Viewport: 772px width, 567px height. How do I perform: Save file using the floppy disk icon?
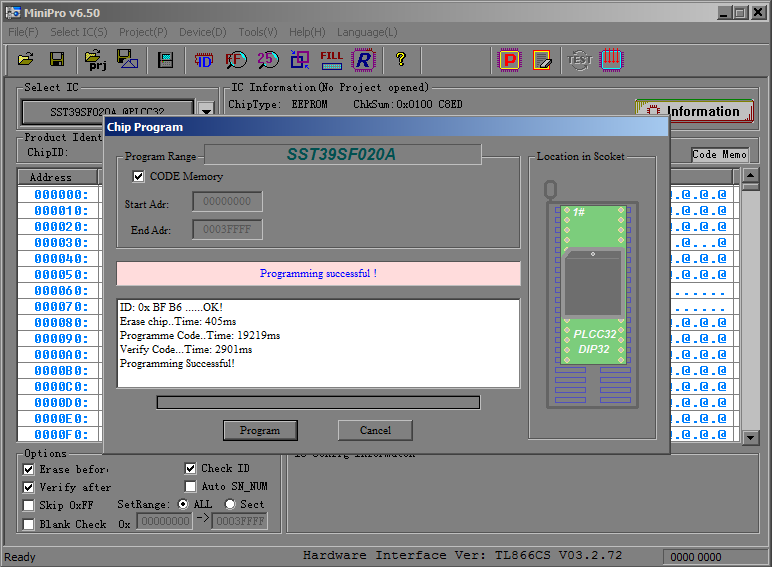coord(57,60)
